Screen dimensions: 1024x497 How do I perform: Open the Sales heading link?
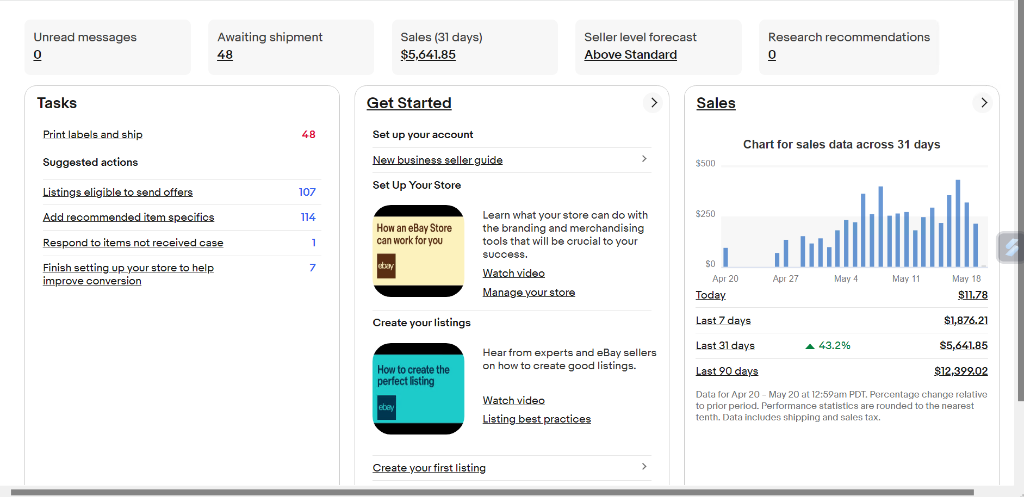(x=716, y=103)
